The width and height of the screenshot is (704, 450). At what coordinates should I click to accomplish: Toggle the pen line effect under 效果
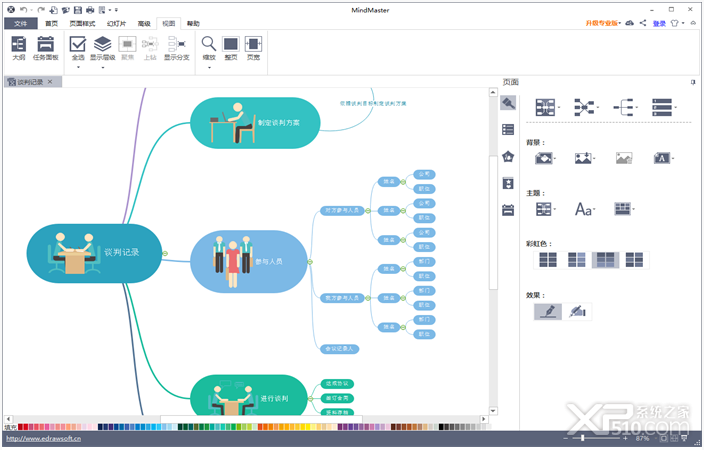(548, 311)
